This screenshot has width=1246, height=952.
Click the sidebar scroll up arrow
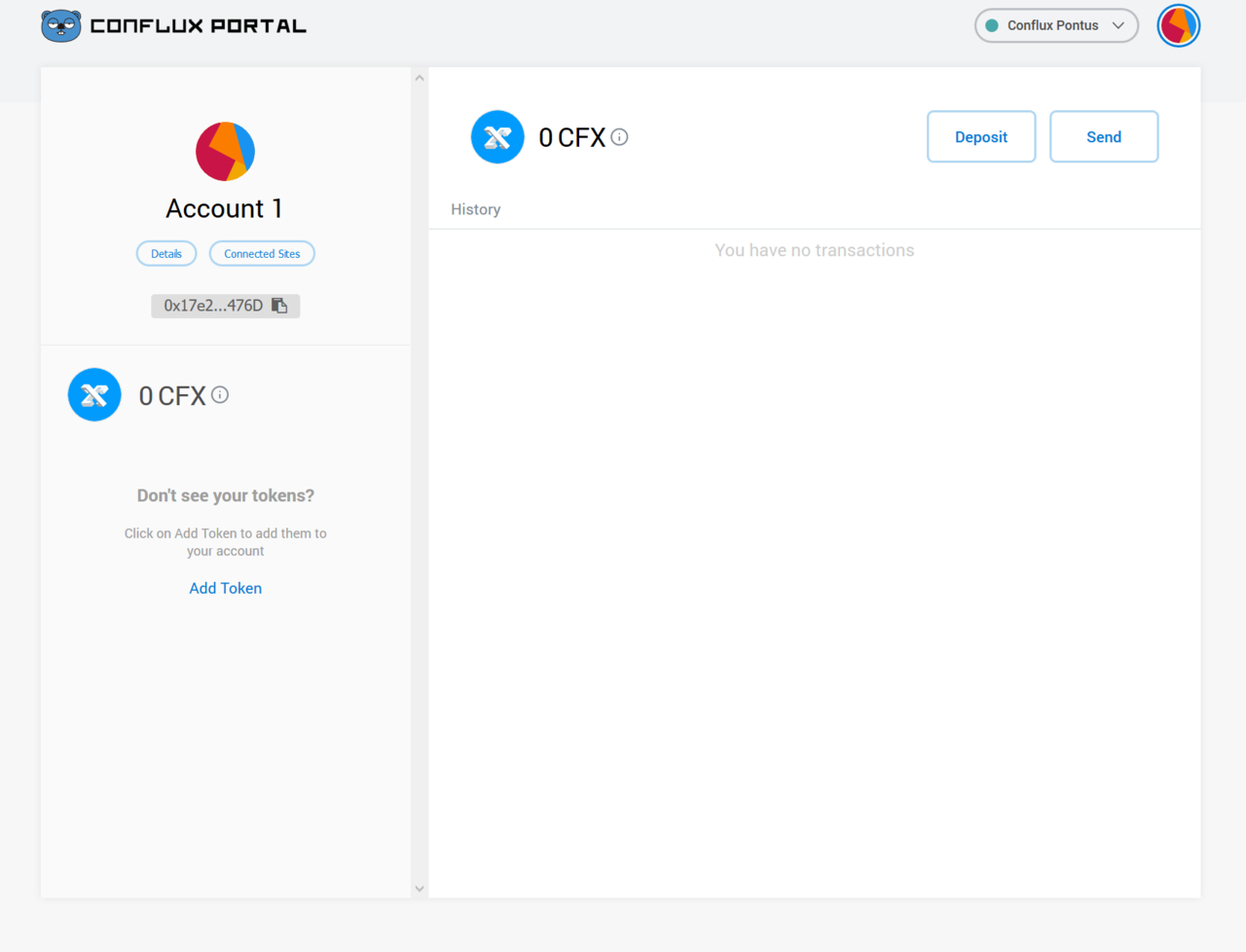coord(420,78)
